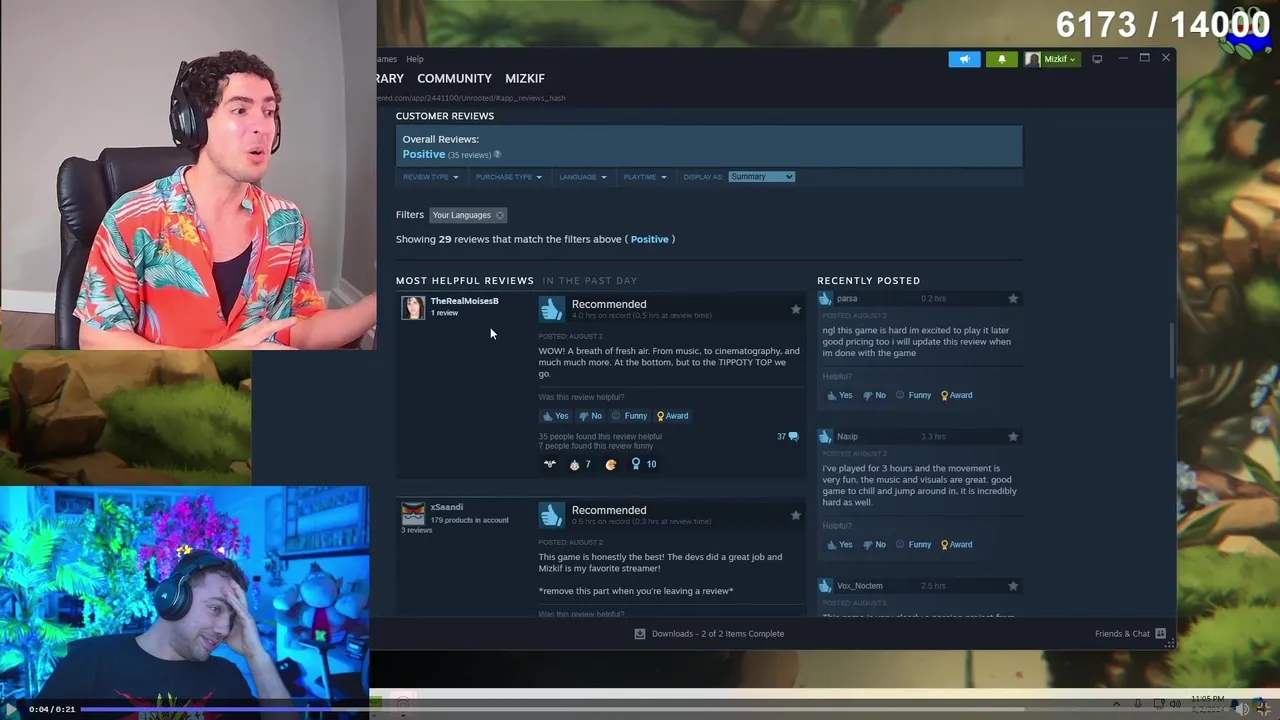Play the video with the play button

[x=11, y=709]
